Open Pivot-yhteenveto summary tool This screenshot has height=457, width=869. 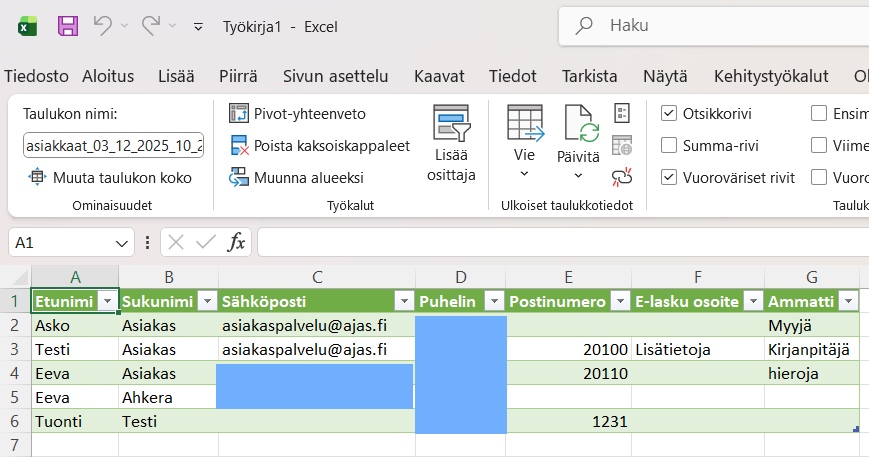point(297,113)
